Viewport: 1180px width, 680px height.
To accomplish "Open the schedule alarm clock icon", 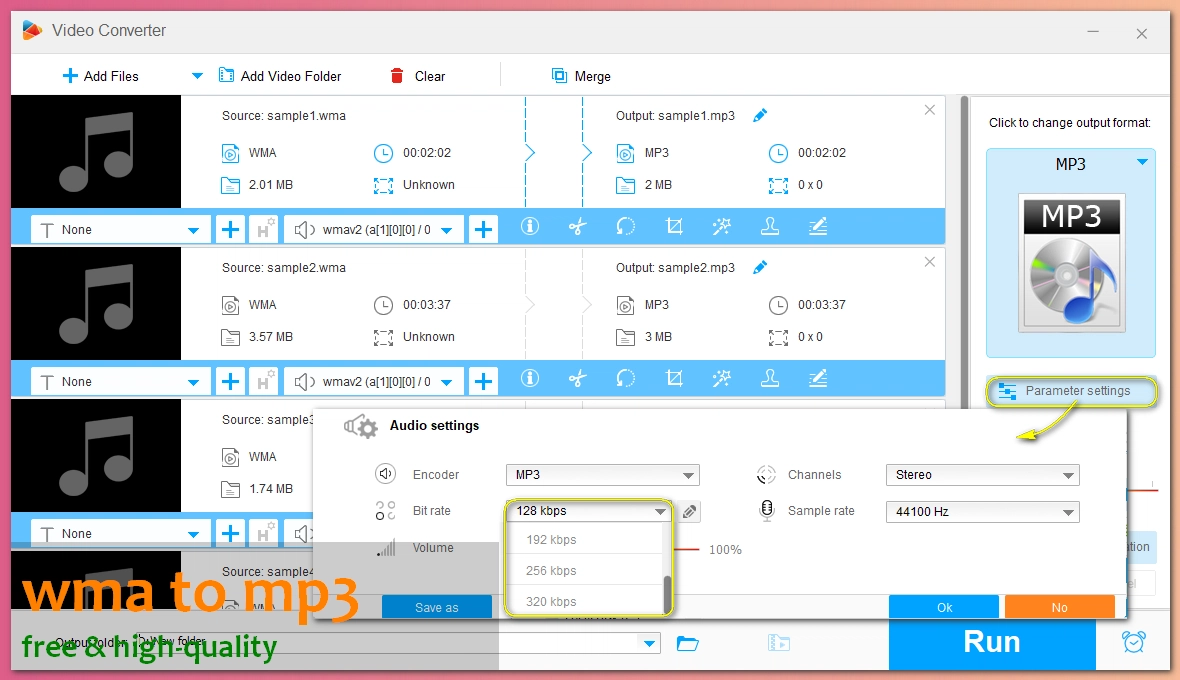I will (x=1133, y=642).
